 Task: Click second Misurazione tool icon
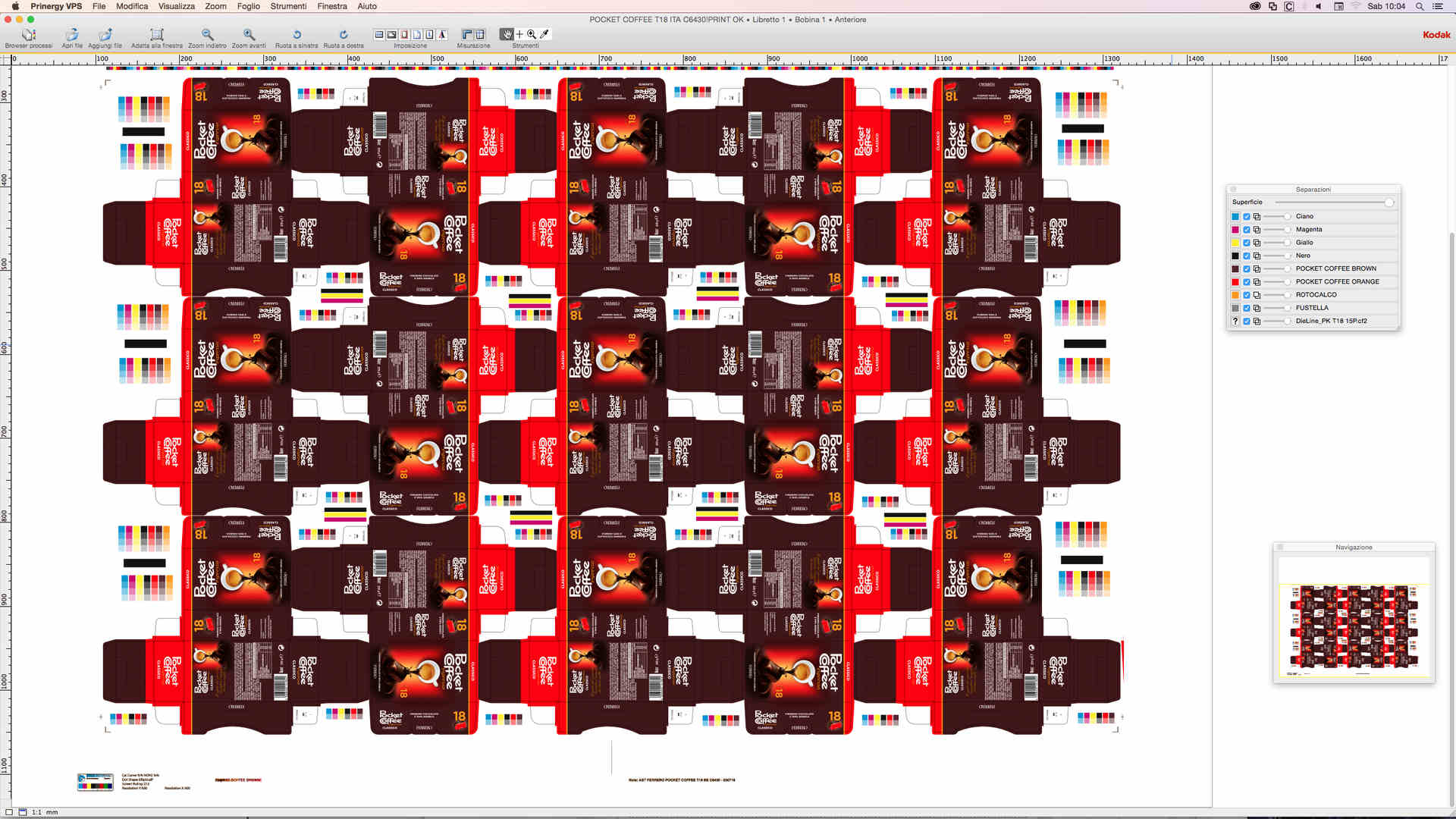[x=480, y=35]
